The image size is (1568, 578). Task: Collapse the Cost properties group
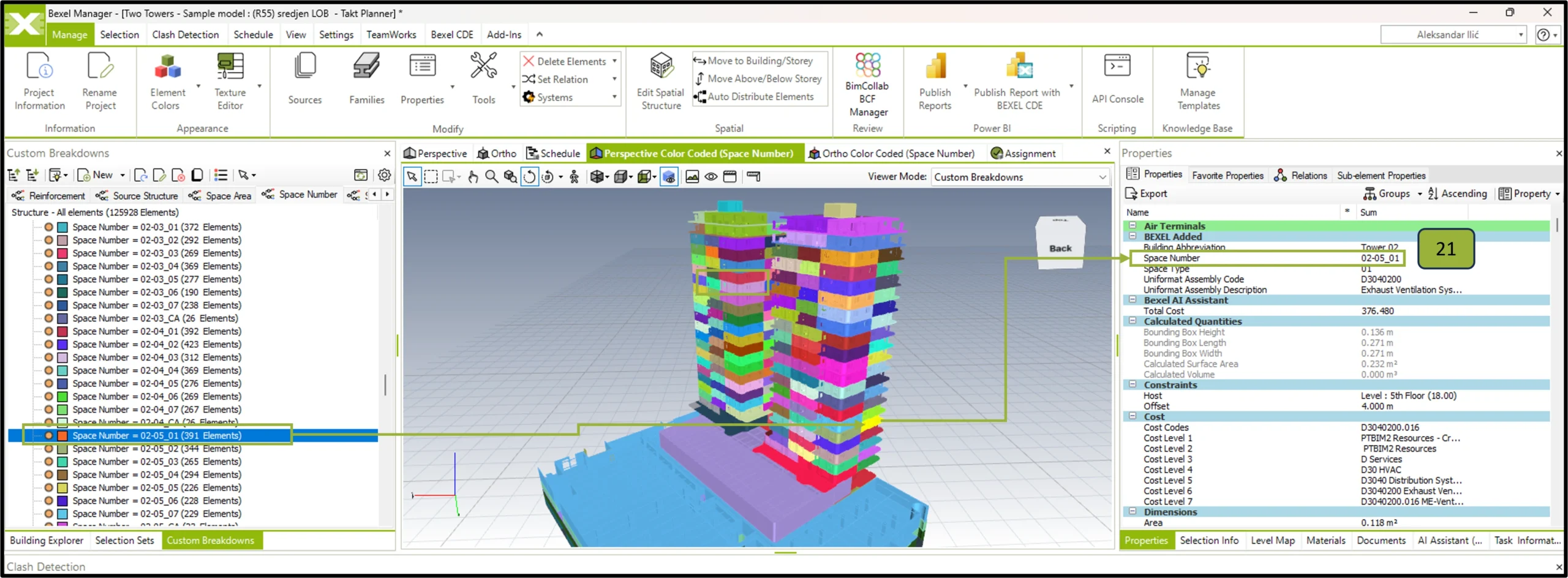[x=1133, y=416]
